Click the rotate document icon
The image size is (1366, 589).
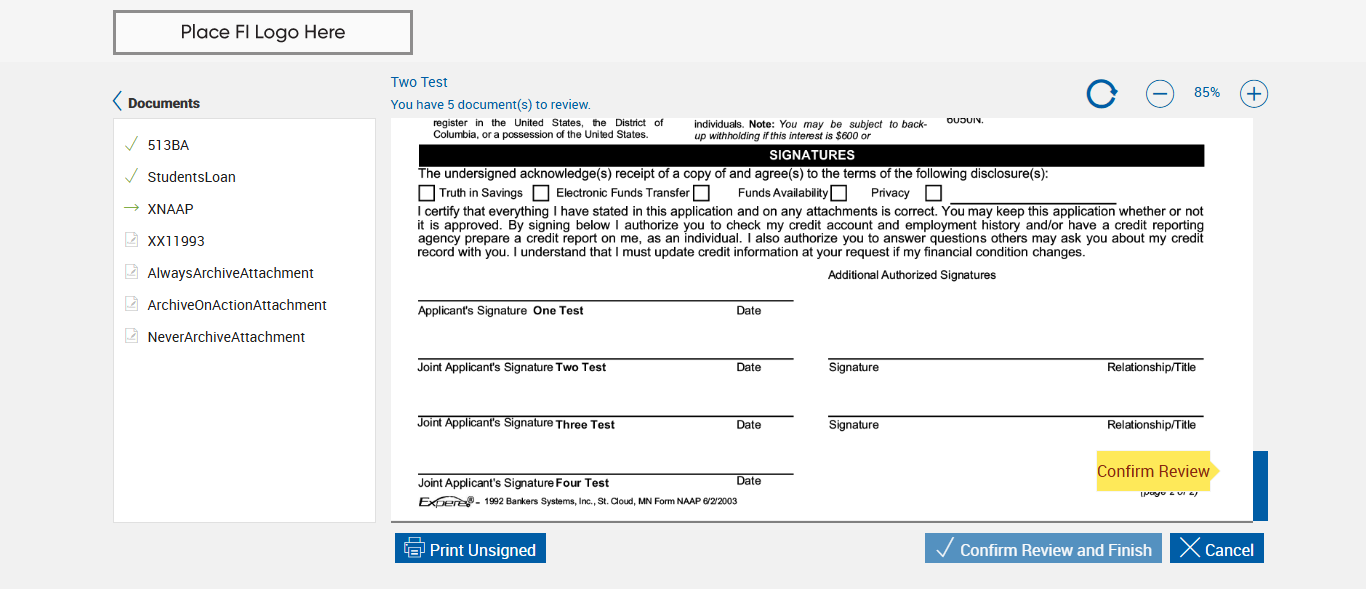click(1102, 94)
